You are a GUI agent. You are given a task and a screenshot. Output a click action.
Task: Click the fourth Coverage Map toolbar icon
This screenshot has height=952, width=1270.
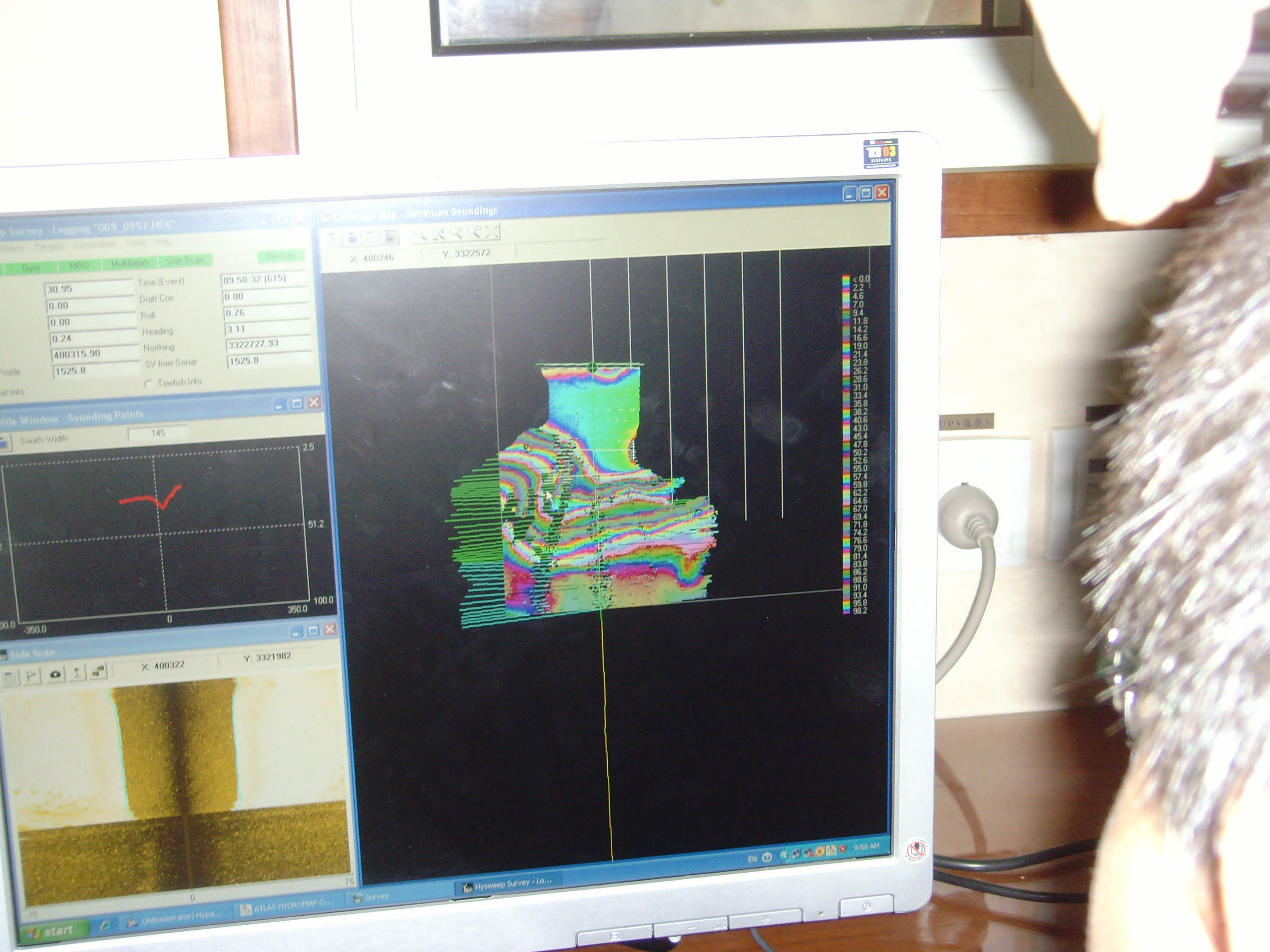tap(390, 236)
